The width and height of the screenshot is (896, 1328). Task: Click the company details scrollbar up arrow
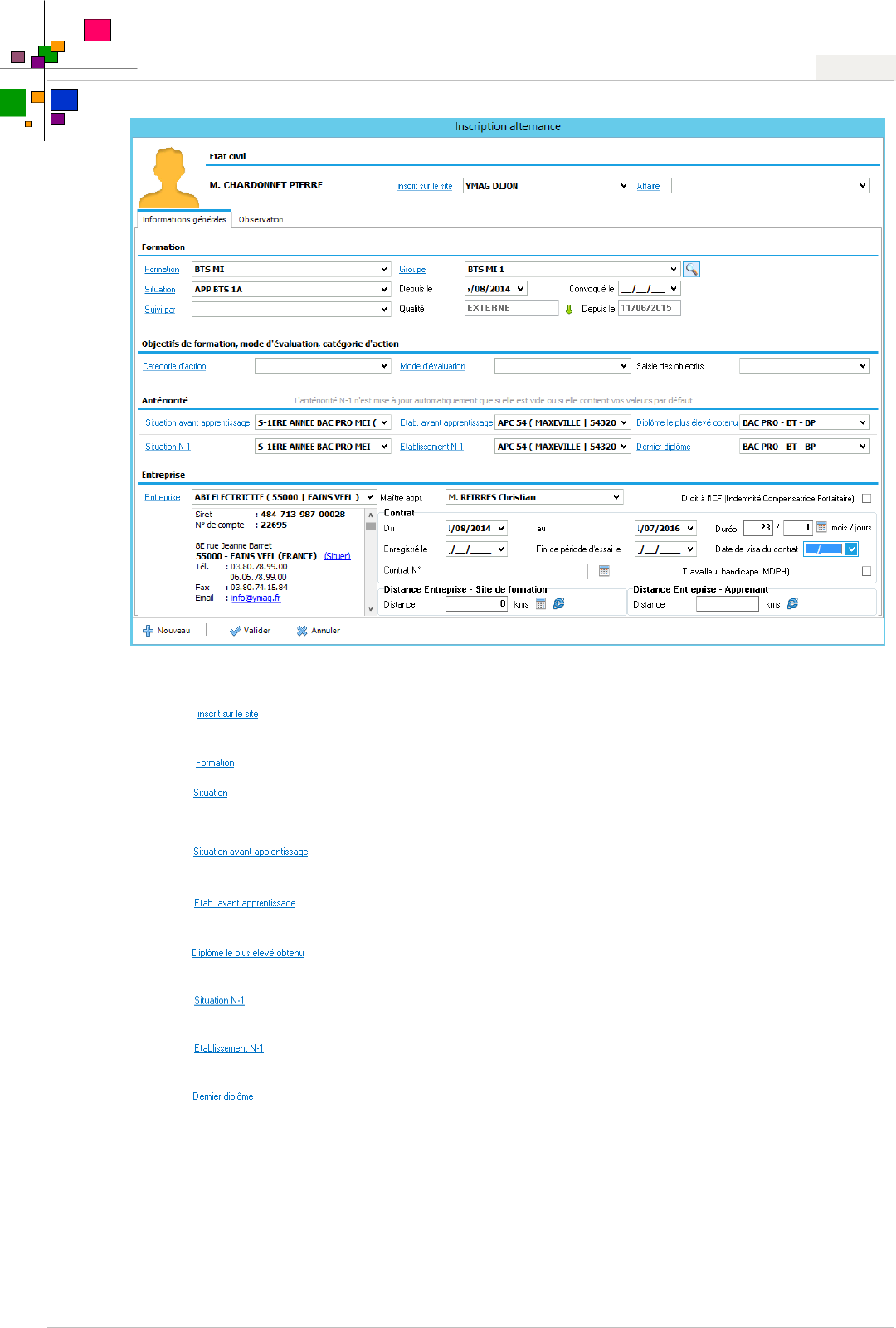pyautogui.click(x=371, y=515)
